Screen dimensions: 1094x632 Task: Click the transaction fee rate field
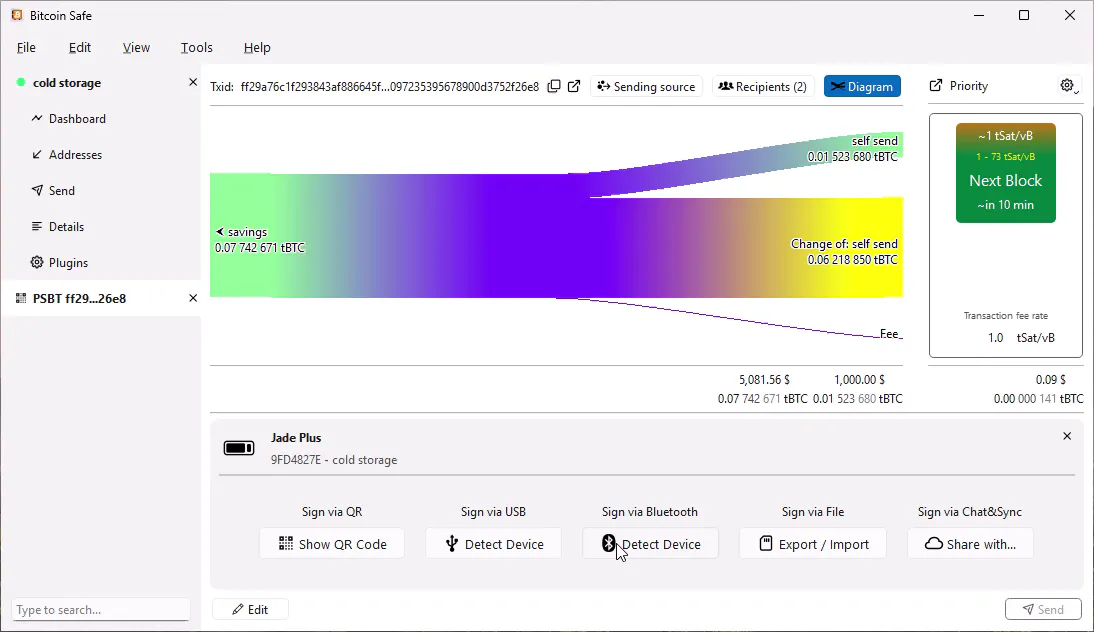(996, 338)
